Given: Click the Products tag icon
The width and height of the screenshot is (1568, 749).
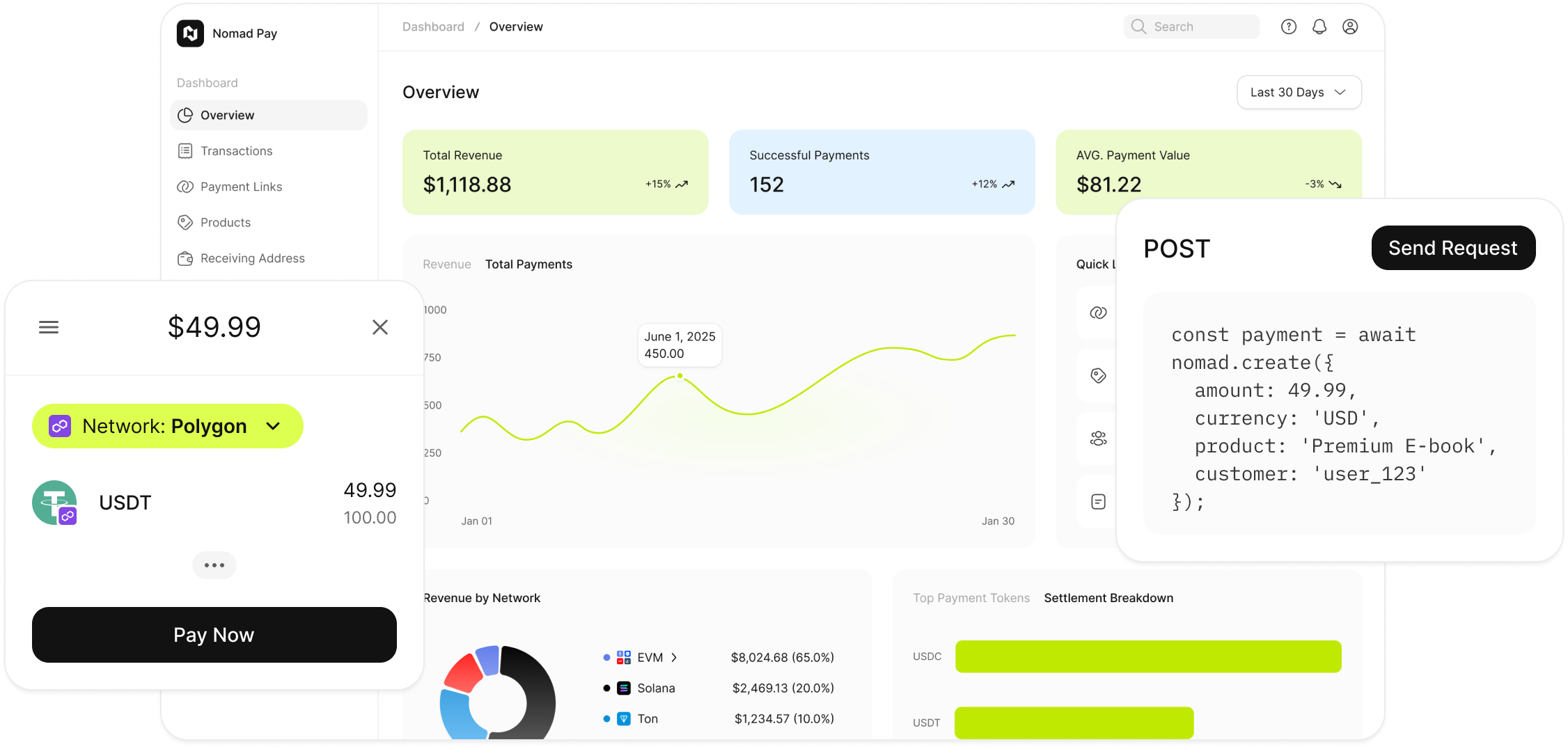Looking at the screenshot, I should pyautogui.click(x=185, y=222).
